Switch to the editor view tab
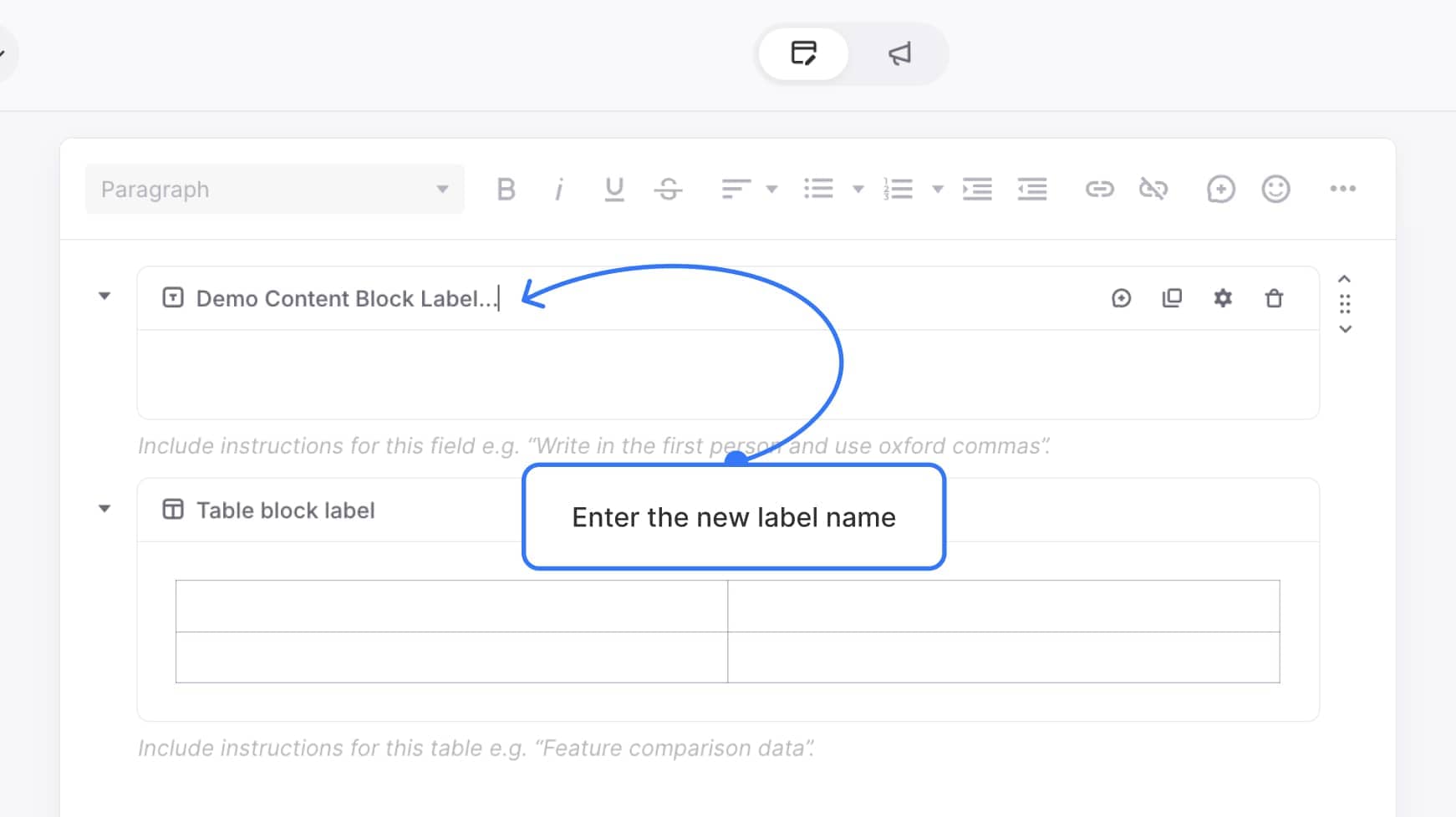1456x817 pixels. pos(803,53)
